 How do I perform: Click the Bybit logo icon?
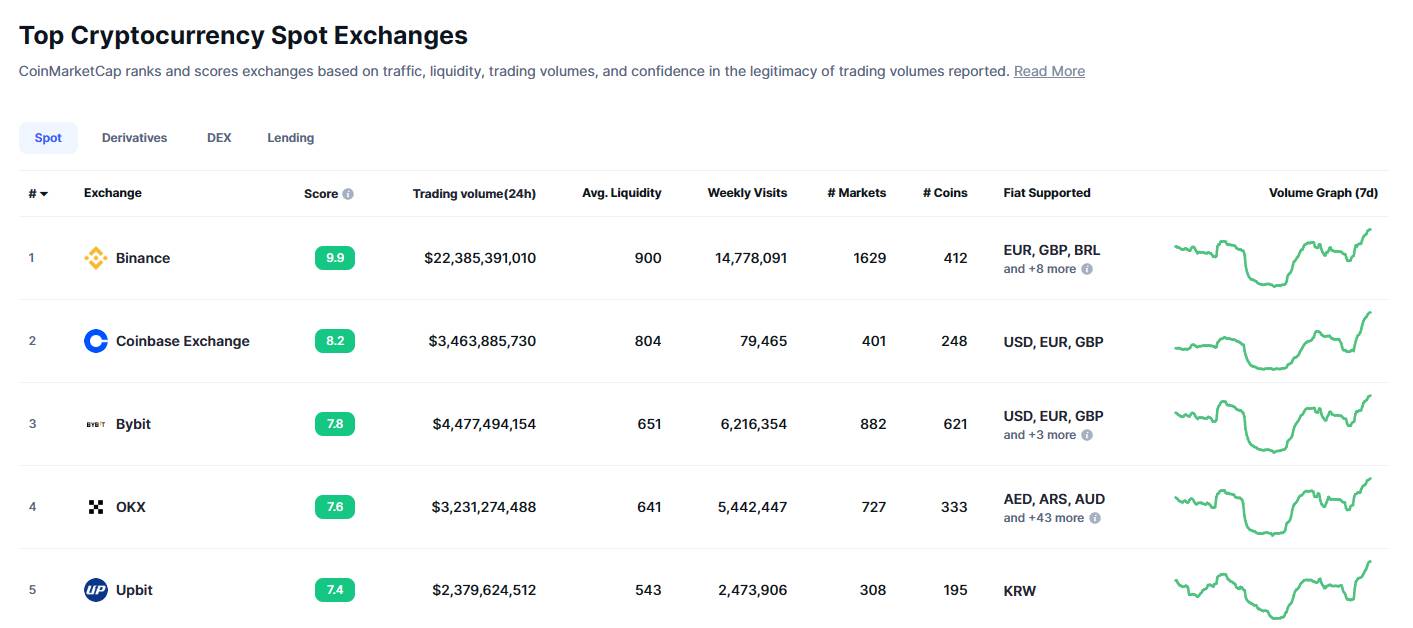(96, 424)
